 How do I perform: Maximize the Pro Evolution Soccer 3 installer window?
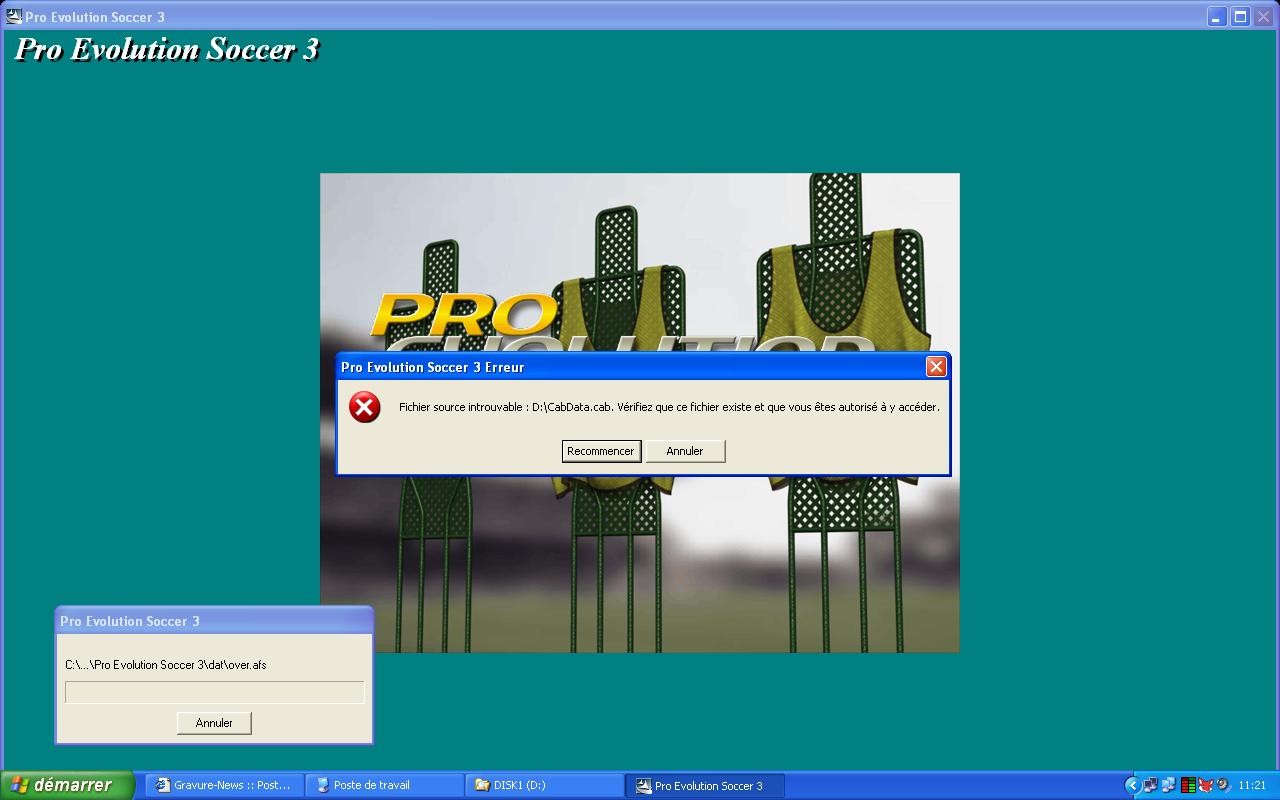point(1240,16)
